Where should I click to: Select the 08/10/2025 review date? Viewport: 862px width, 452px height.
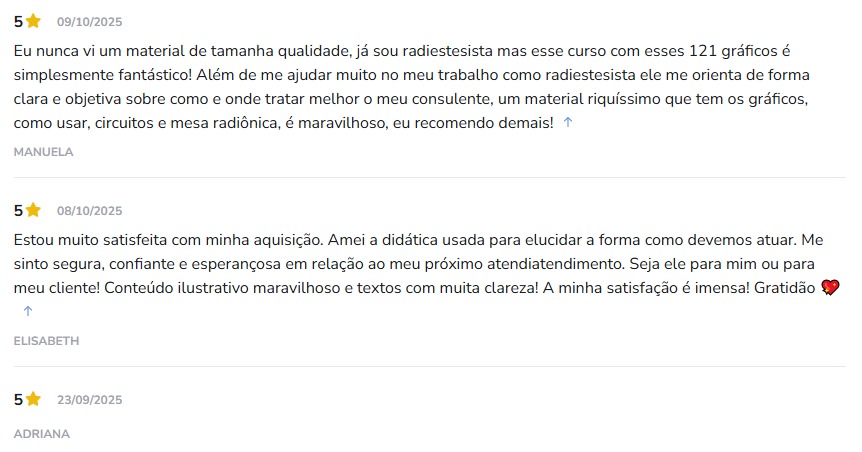click(90, 211)
